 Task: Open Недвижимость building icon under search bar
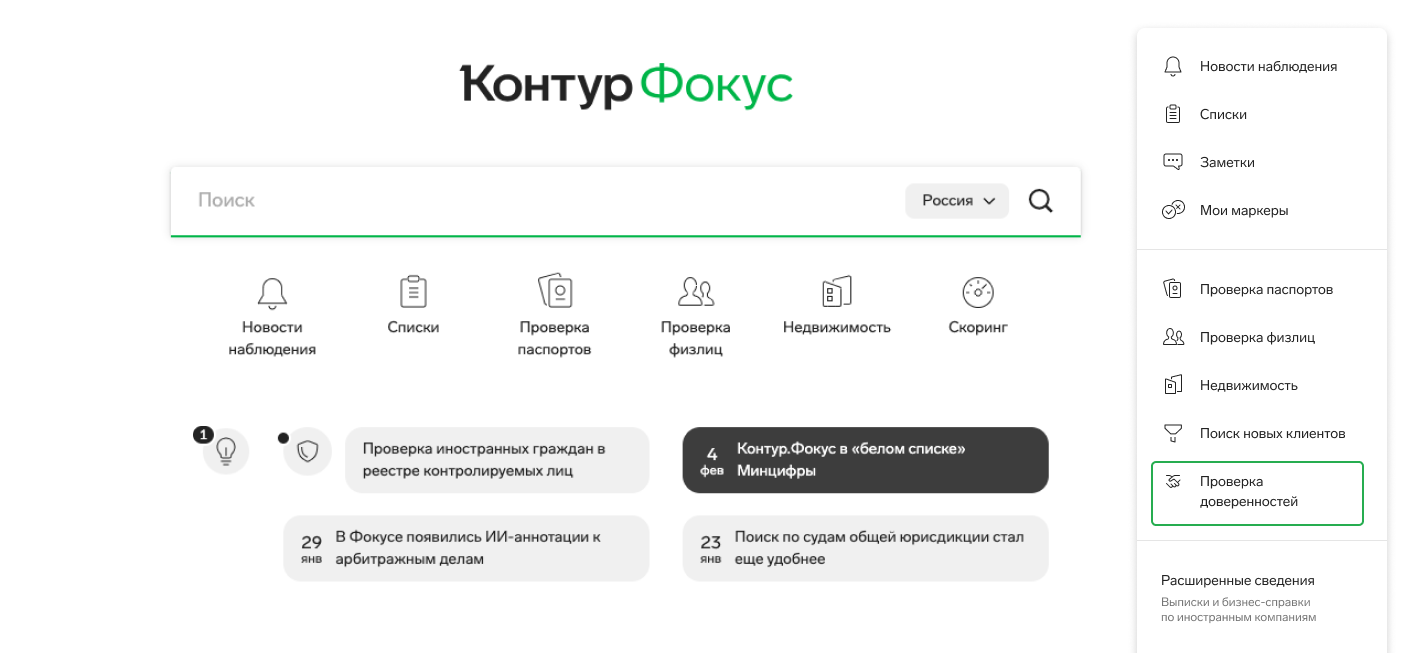(836, 292)
